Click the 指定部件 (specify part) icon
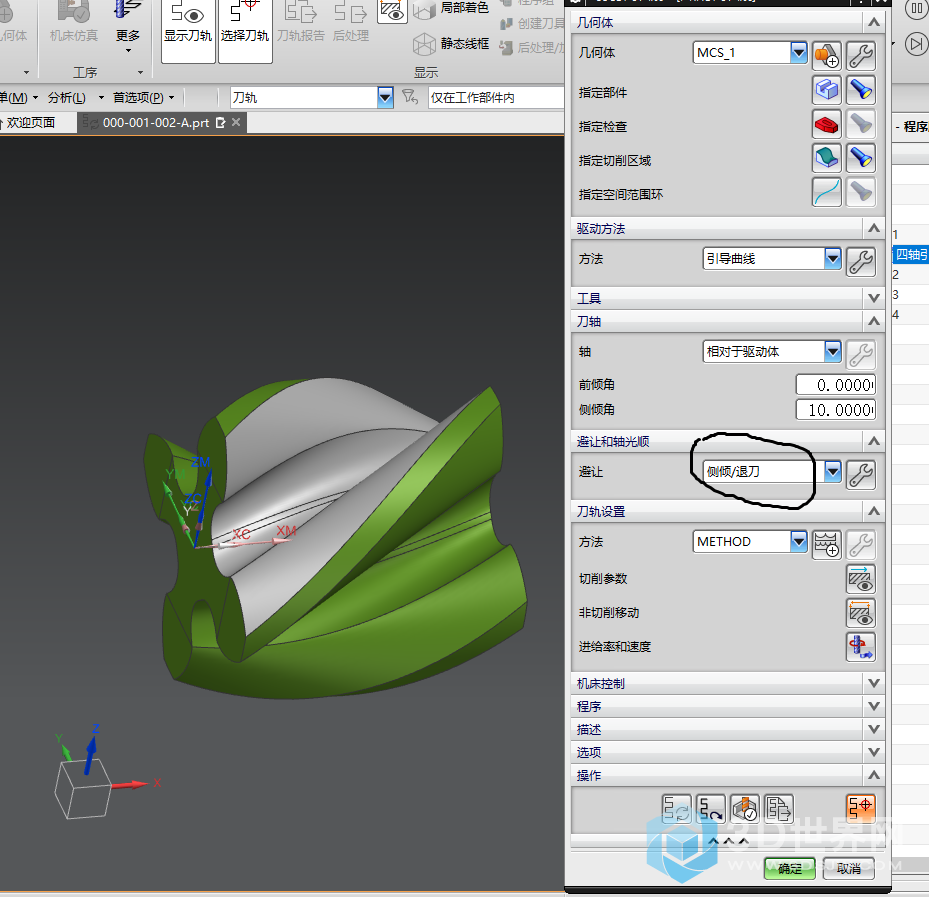The height and width of the screenshot is (897, 929). (826, 91)
